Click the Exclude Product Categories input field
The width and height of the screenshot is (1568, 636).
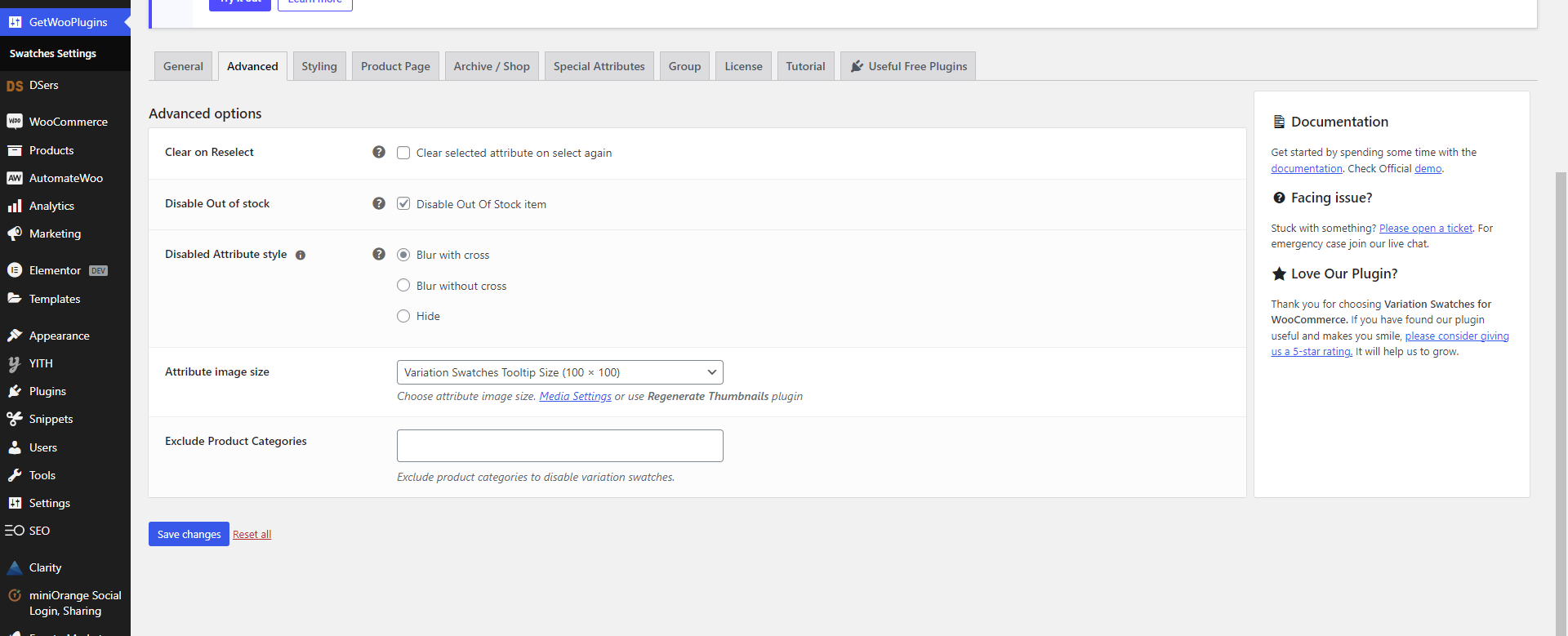point(560,446)
